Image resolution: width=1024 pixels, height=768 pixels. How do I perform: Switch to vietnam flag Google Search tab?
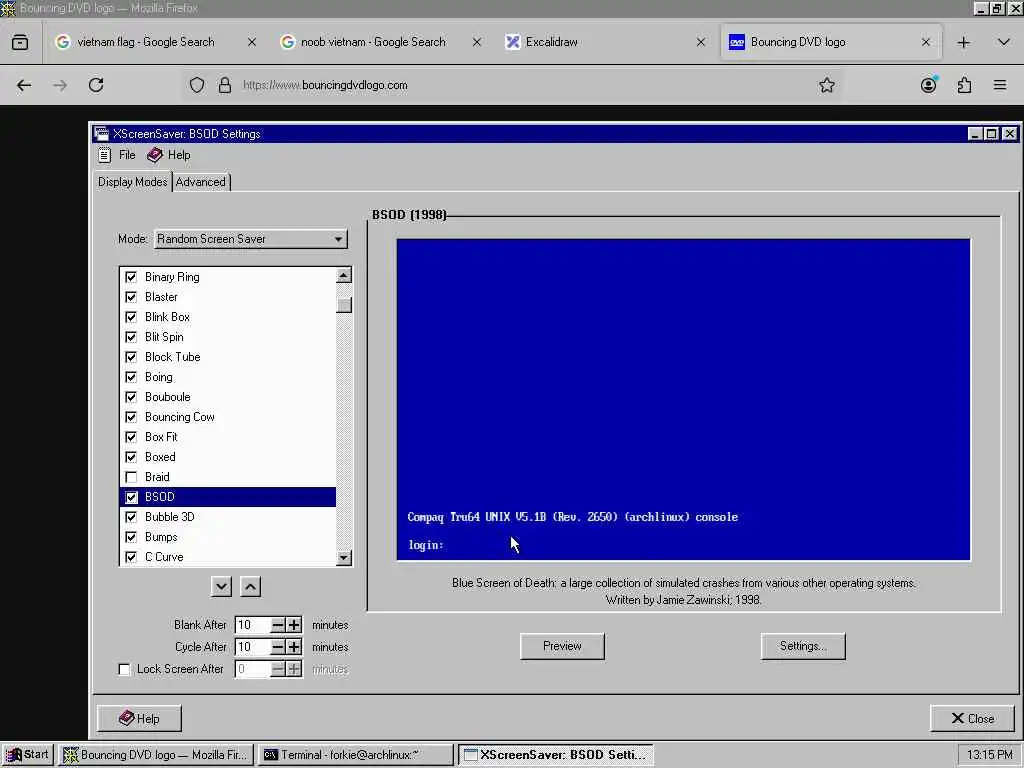[x=145, y=42]
